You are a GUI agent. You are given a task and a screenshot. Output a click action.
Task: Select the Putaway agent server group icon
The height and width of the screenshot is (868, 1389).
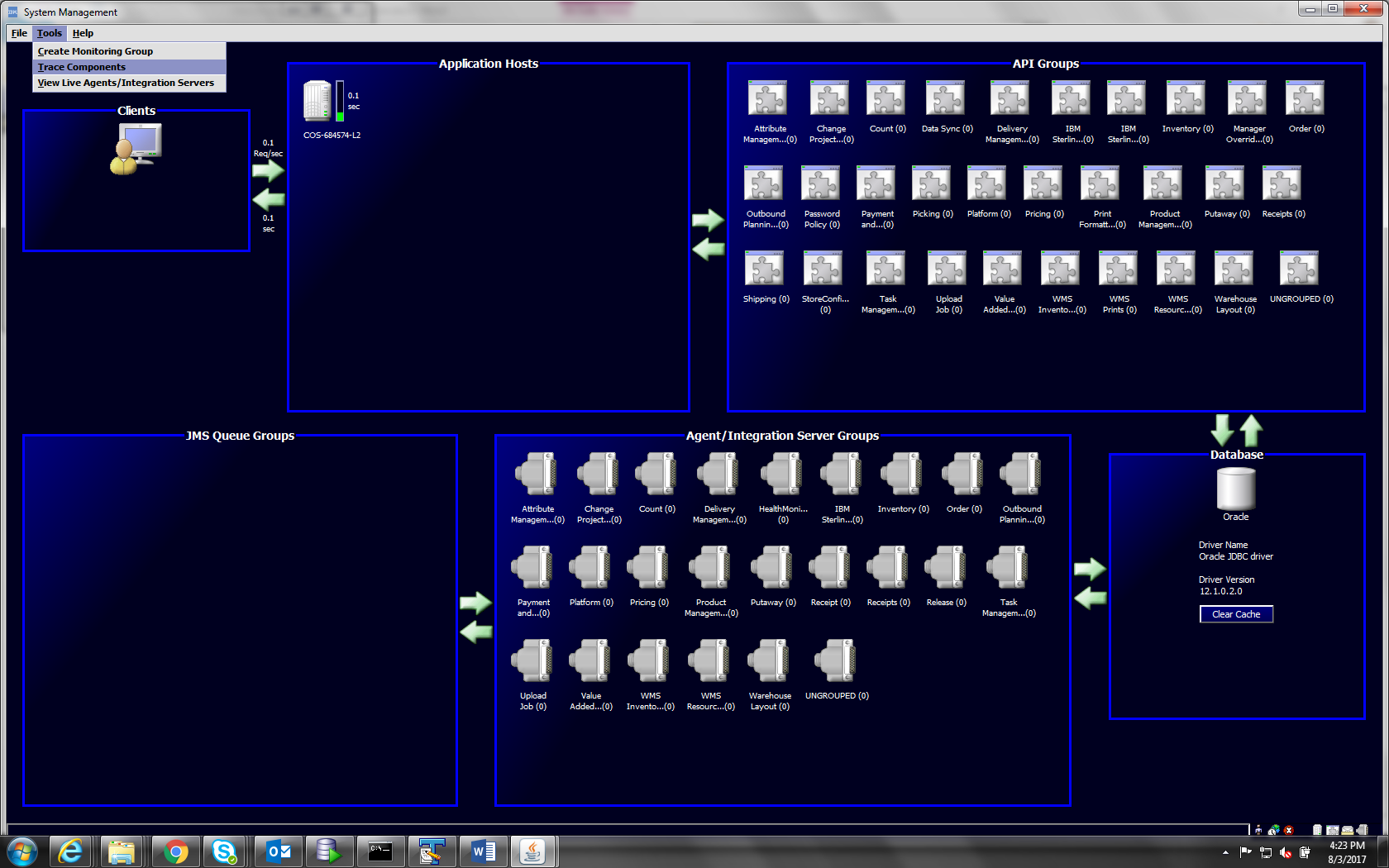(772, 568)
